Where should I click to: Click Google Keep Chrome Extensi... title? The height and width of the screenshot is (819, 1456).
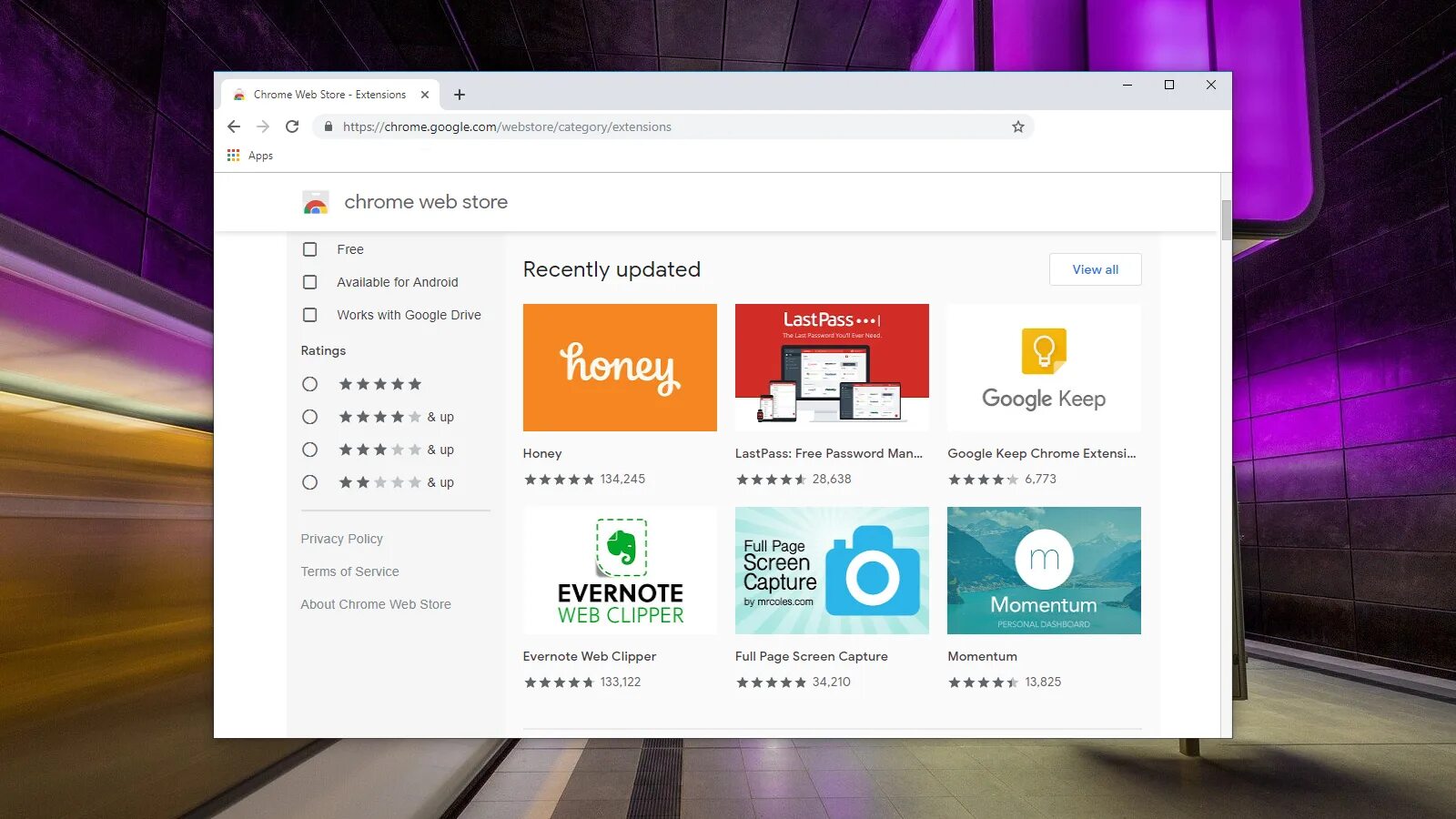(1042, 453)
